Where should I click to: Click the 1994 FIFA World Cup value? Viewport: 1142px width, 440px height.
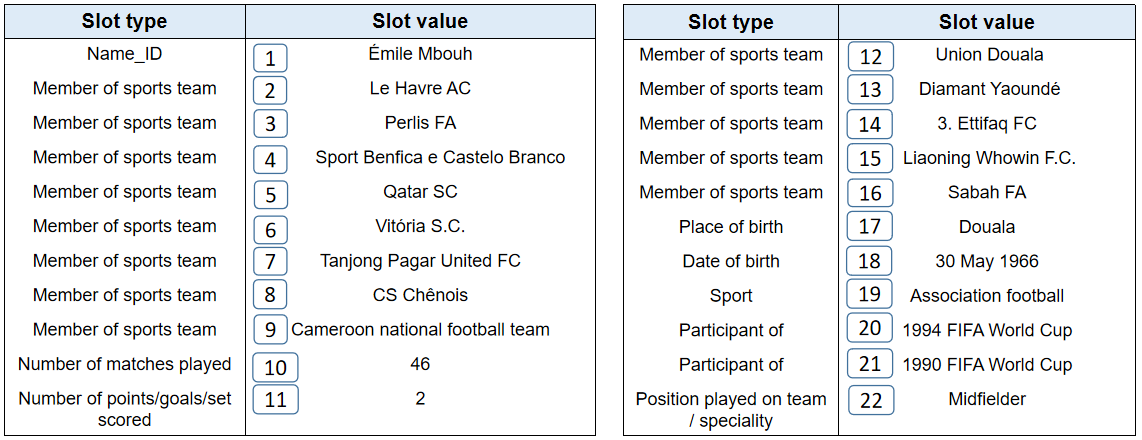(986, 330)
